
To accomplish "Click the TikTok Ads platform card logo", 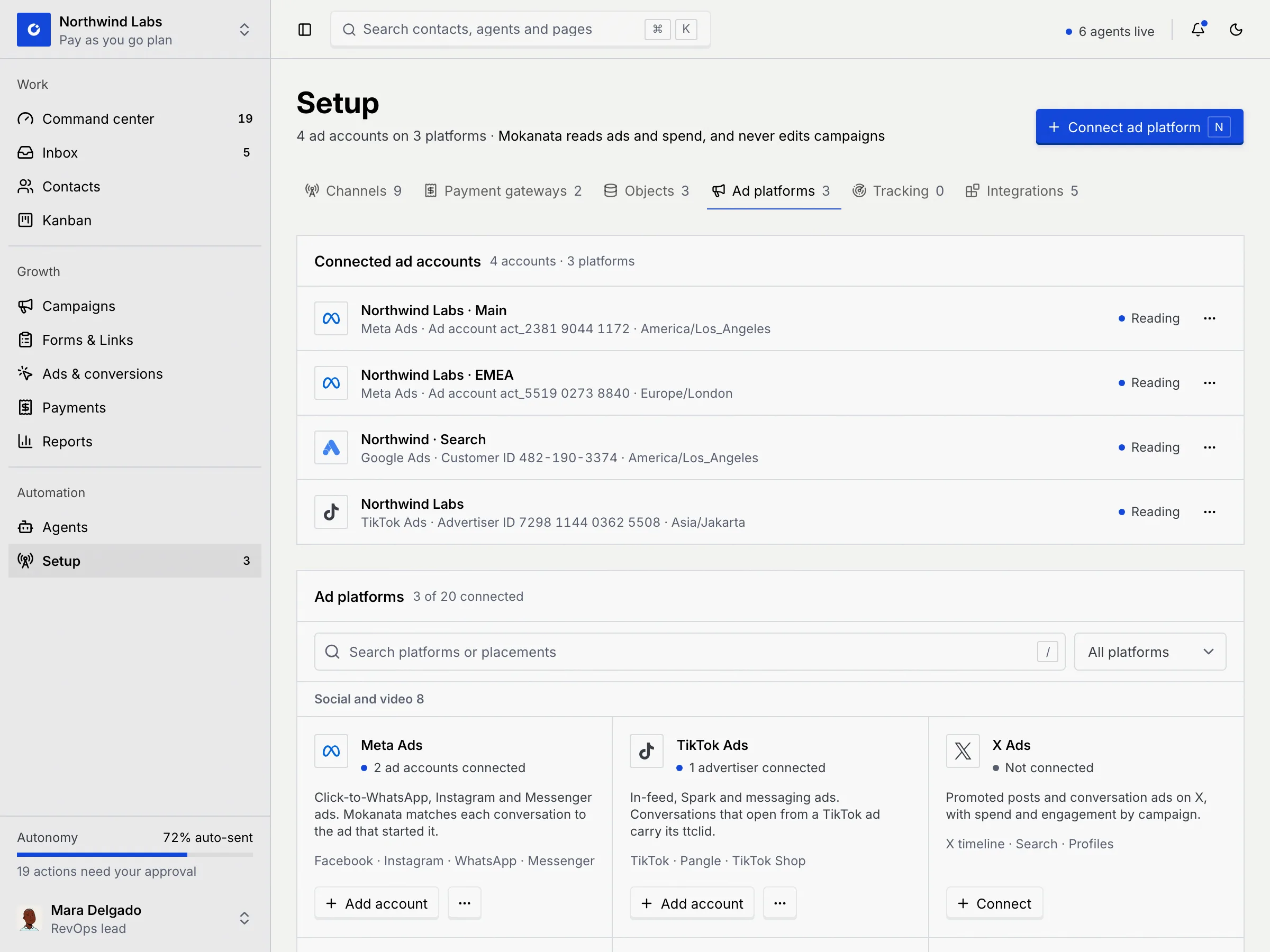I will (647, 750).
